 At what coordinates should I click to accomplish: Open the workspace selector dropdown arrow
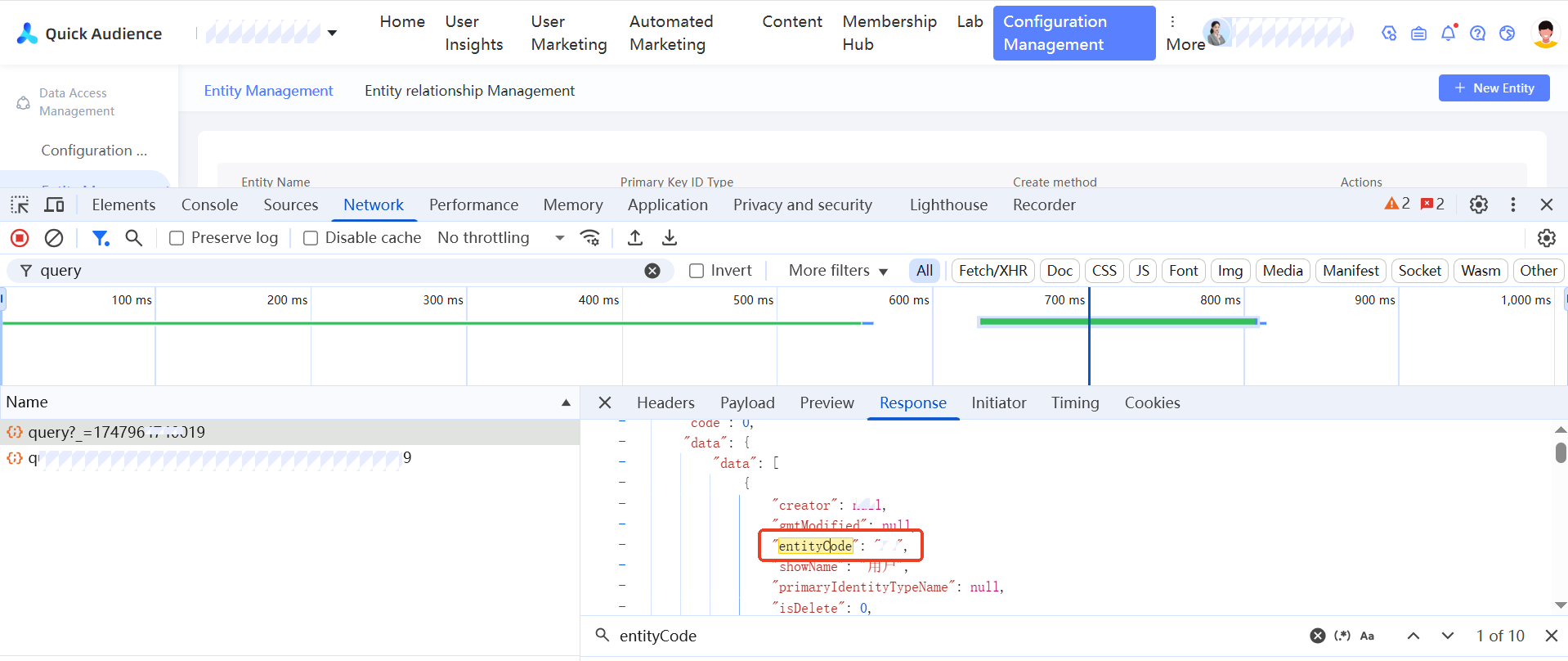click(x=332, y=34)
